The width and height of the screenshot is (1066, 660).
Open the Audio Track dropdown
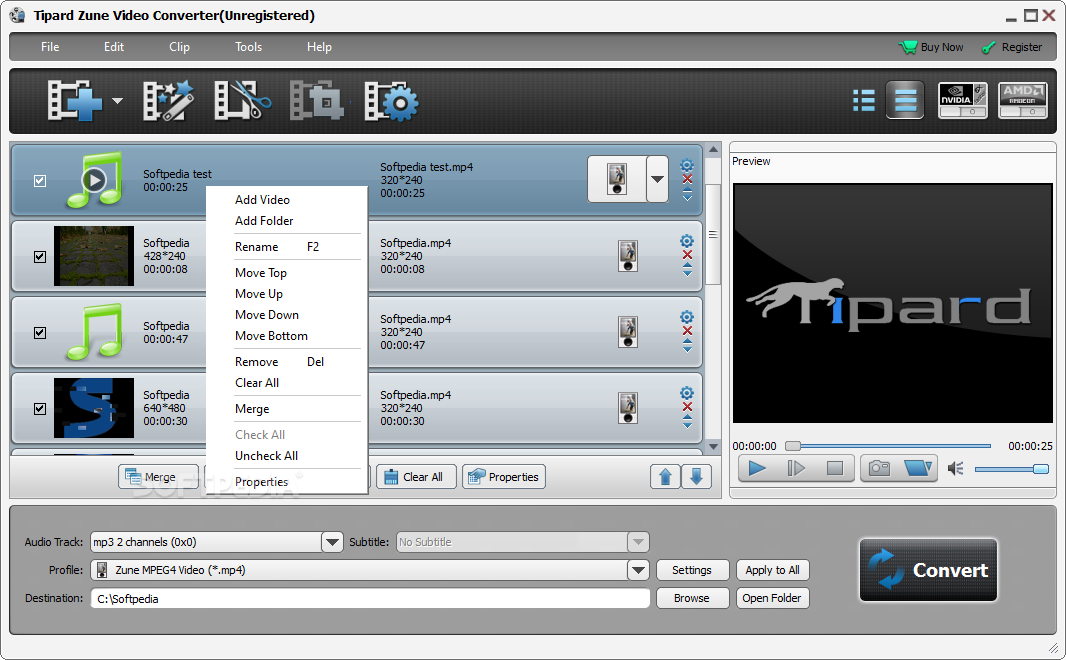(332, 542)
